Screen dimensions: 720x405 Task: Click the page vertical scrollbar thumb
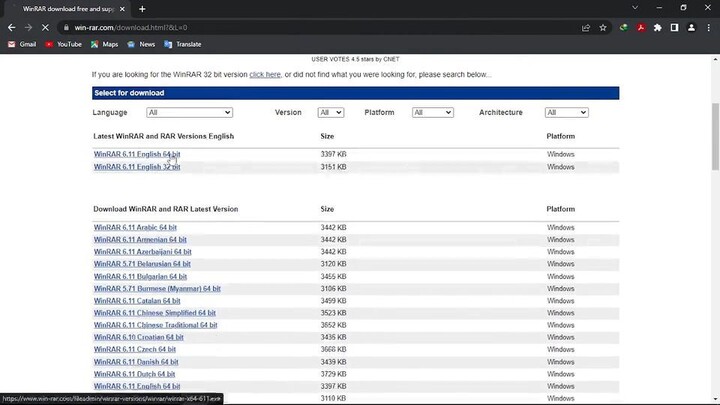[715, 136]
